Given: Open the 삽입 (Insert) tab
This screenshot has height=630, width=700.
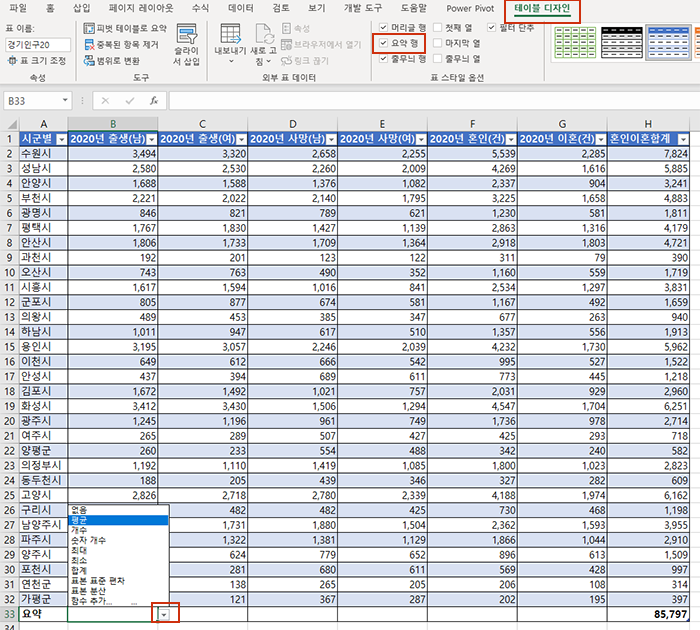Looking at the screenshot, I should pos(82,8).
